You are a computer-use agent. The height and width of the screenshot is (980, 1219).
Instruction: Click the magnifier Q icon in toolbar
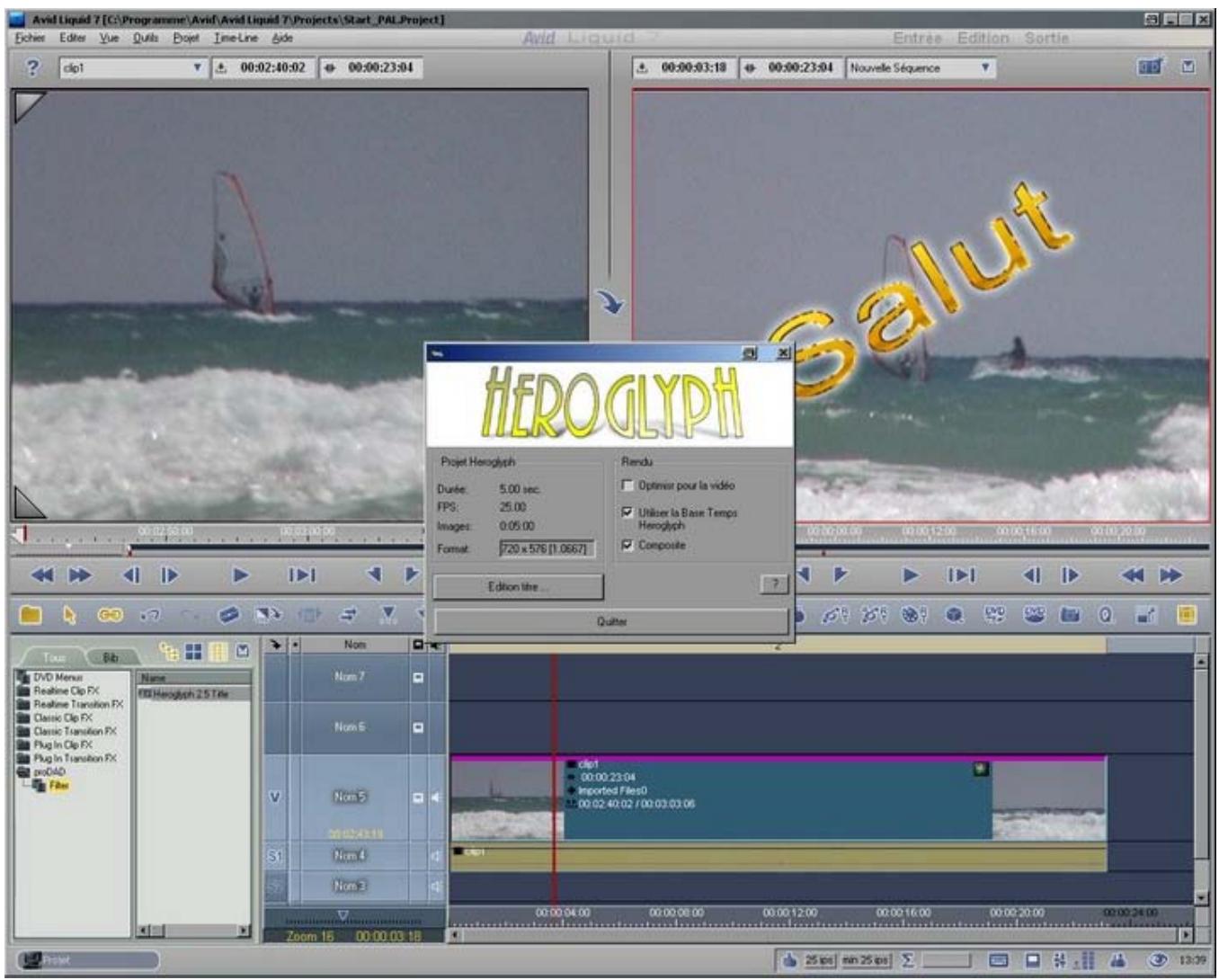point(1105,616)
